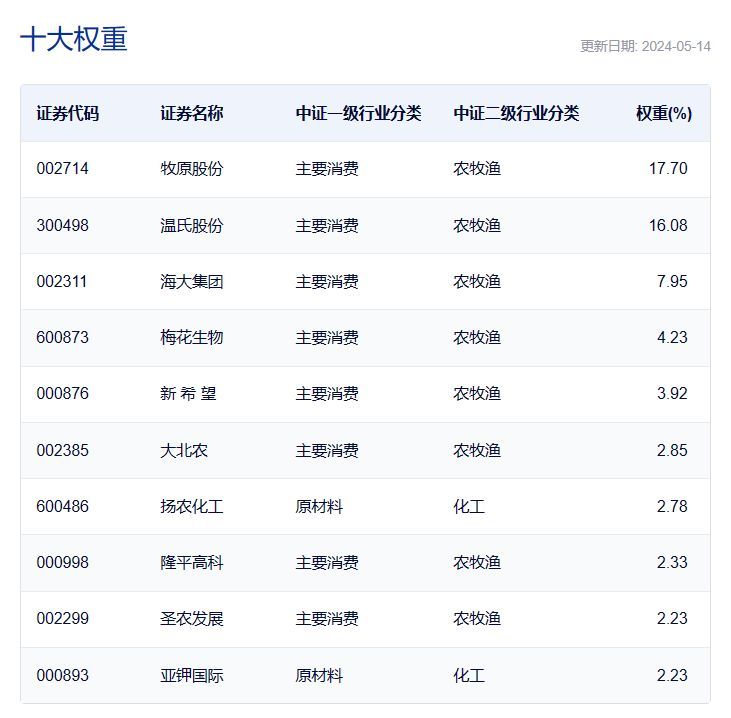Click 农牧渔 in the 大北农 row
This screenshot has height=718, width=731.
477,450
